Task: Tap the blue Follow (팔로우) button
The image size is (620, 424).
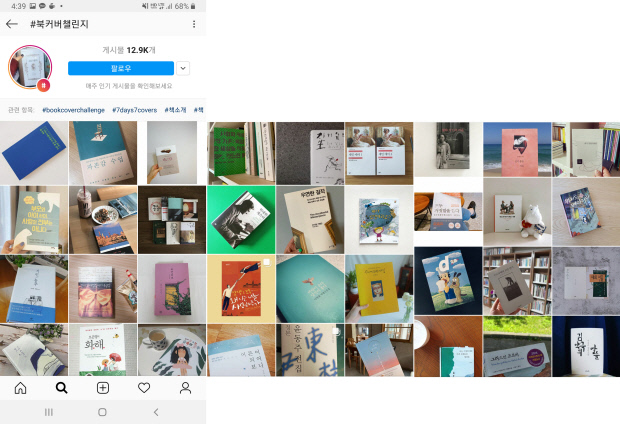Action: [121, 68]
